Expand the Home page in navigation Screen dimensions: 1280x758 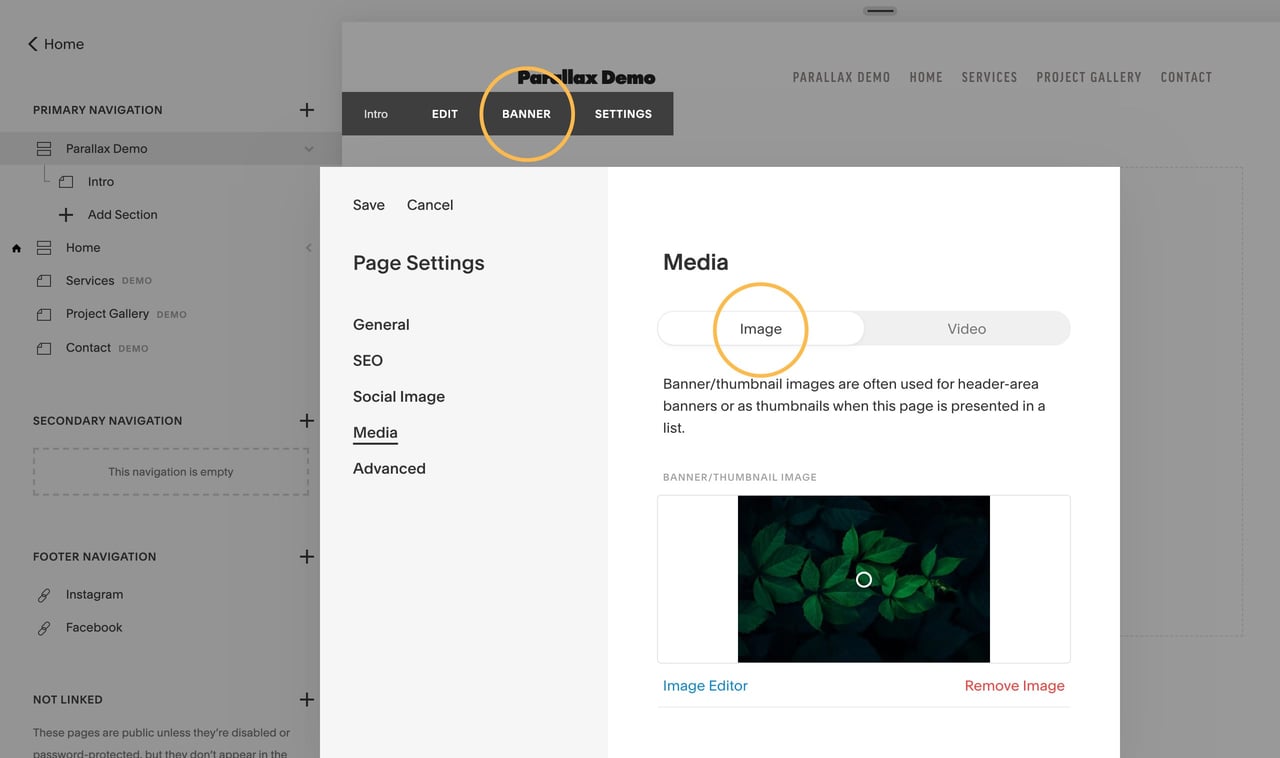[309, 247]
